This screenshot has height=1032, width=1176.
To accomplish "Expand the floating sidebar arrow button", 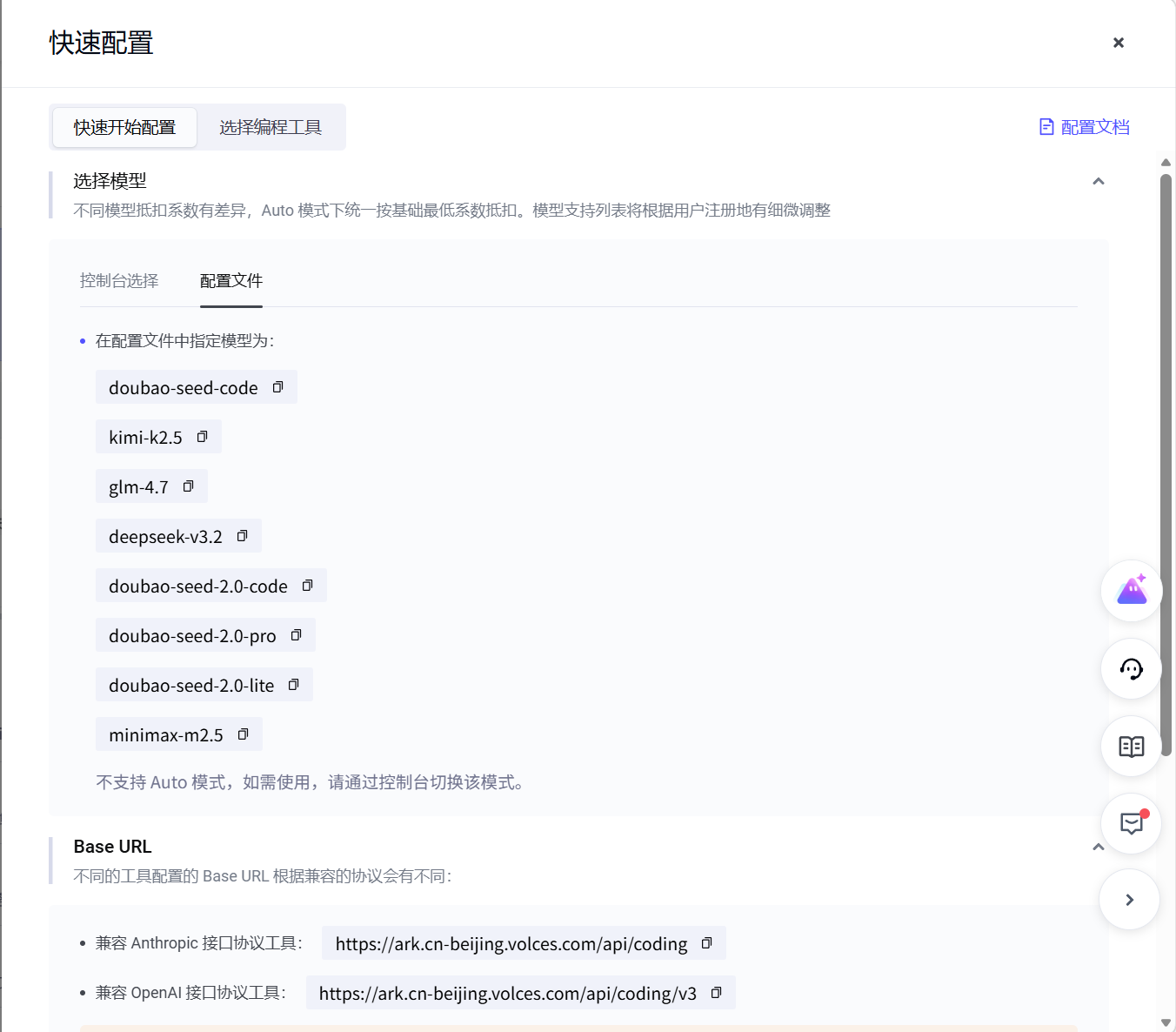I will click(x=1129, y=900).
